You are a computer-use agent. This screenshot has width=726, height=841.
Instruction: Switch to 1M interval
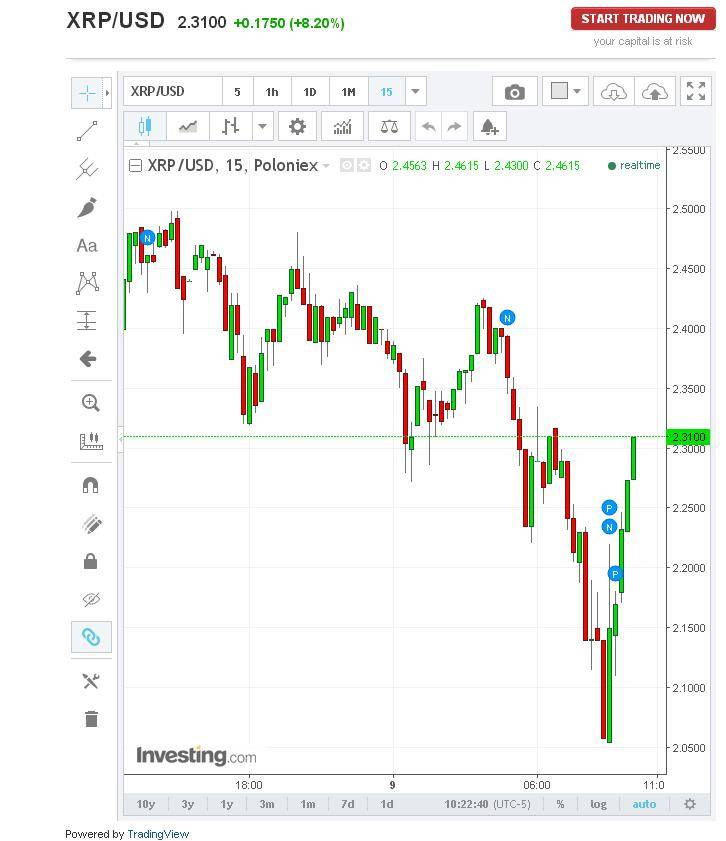(x=349, y=92)
